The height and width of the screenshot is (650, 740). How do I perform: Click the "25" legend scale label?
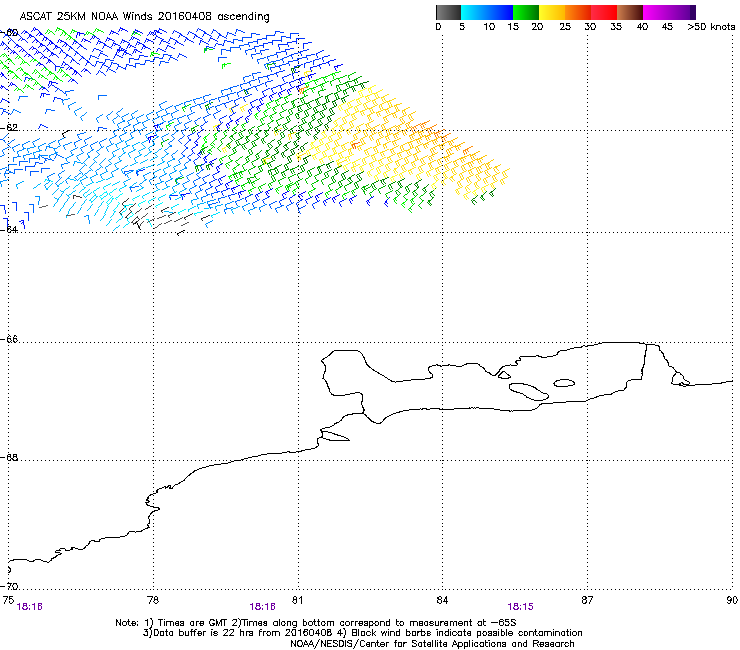tap(565, 27)
